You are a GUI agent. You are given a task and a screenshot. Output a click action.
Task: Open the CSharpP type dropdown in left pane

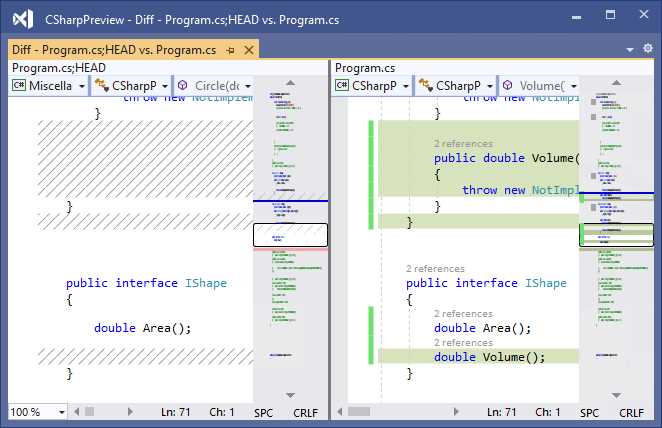tap(132, 86)
